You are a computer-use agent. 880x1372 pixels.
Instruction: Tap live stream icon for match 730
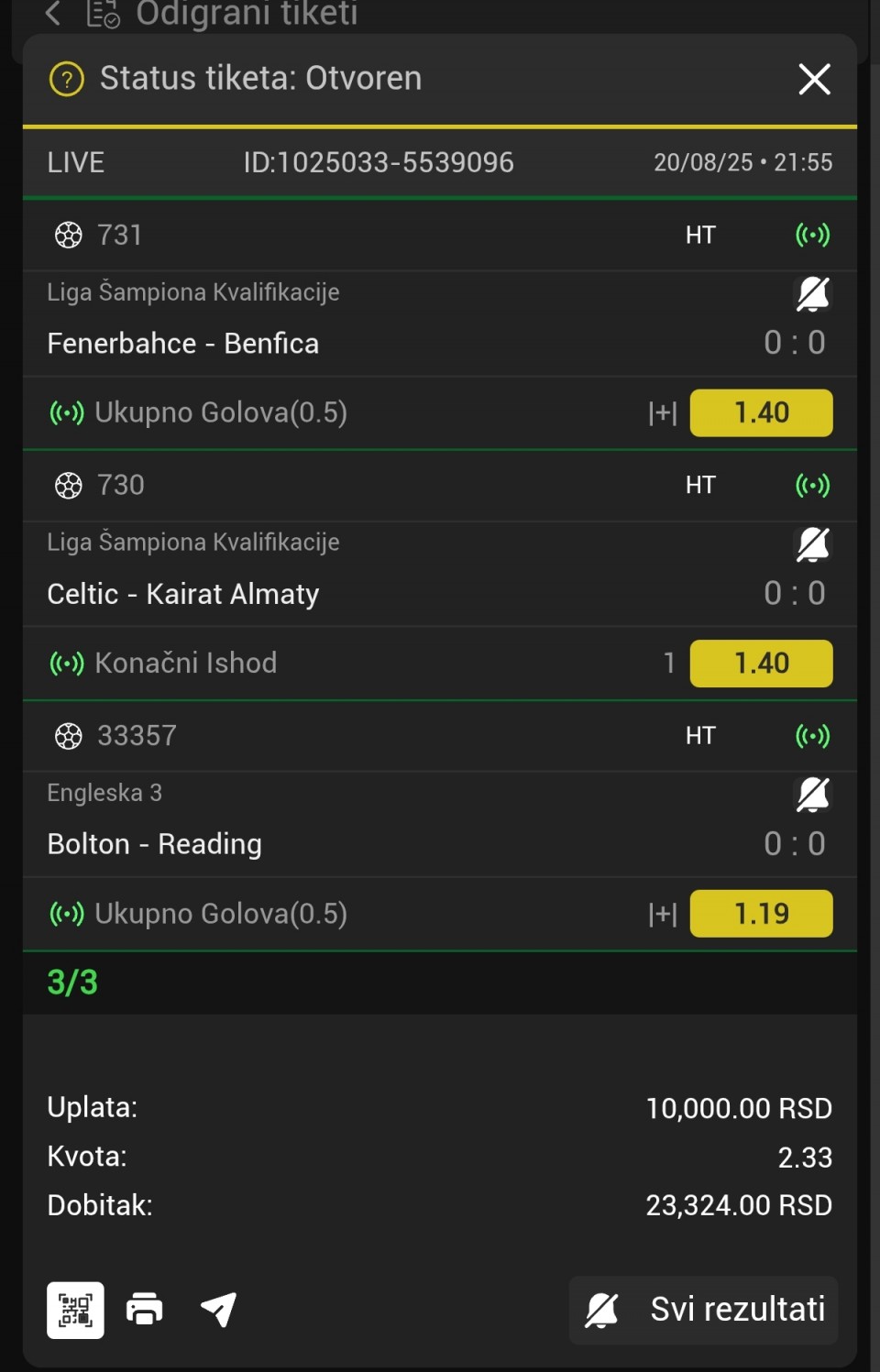(812, 485)
